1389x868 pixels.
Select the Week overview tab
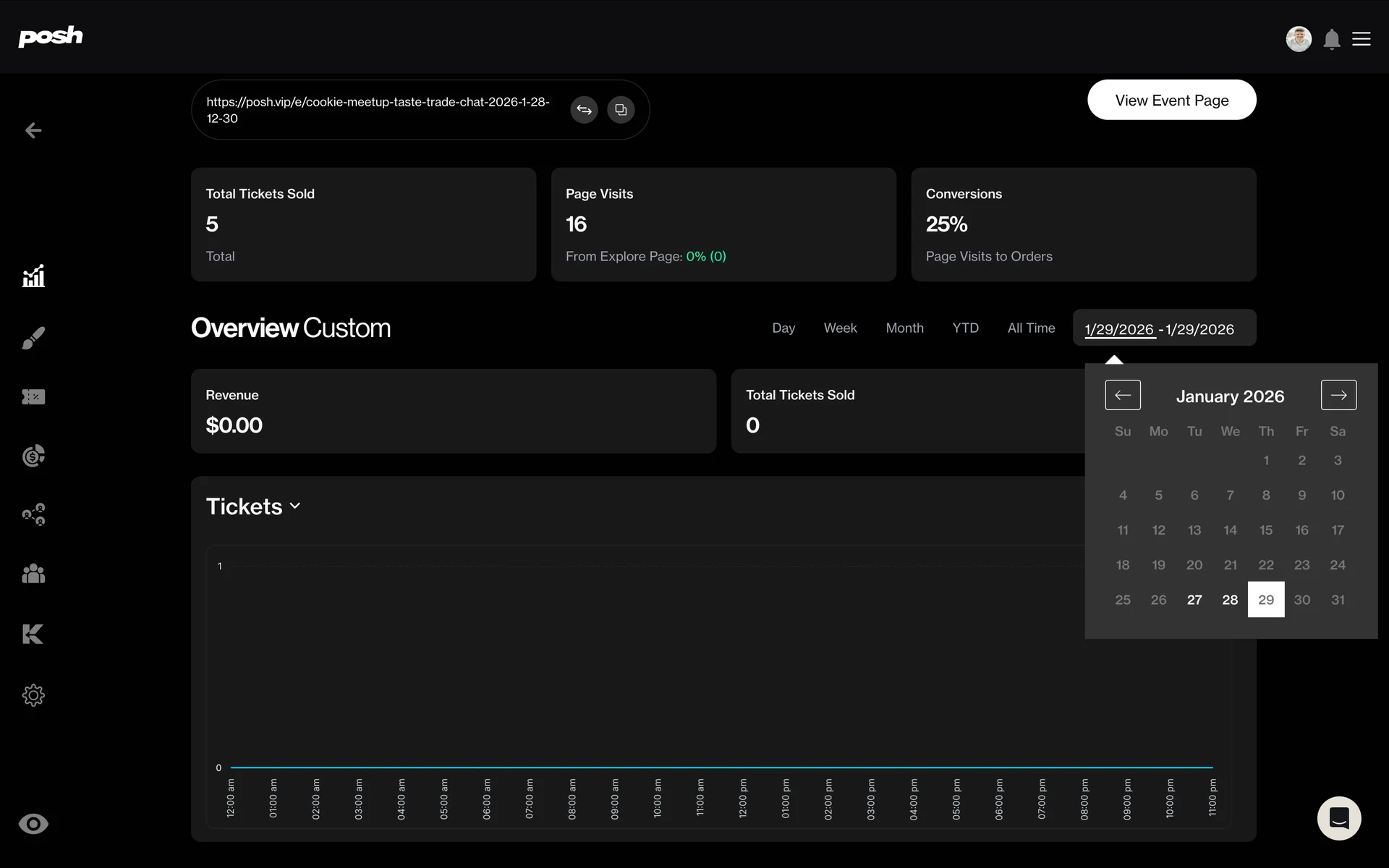[840, 328]
